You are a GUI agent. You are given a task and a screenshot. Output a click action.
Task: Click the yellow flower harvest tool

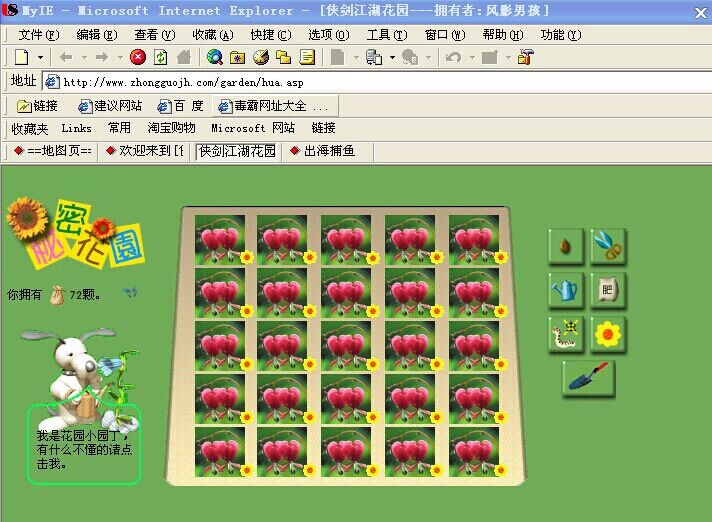[x=608, y=335]
